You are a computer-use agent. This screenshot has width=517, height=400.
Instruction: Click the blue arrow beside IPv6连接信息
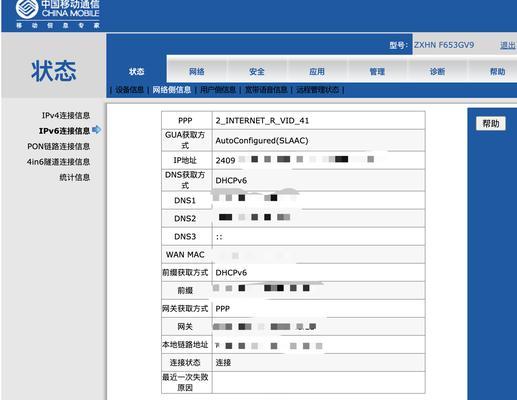coord(97,130)
